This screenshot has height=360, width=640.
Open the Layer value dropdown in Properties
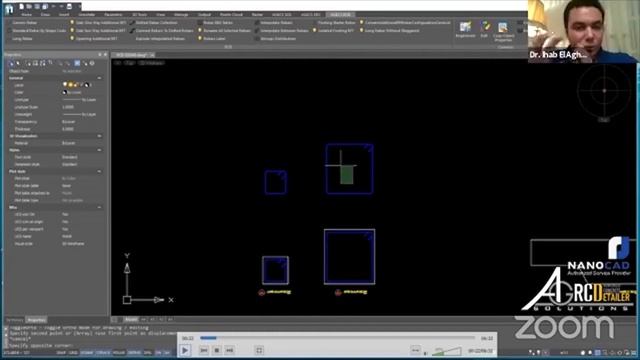[82, 85]
